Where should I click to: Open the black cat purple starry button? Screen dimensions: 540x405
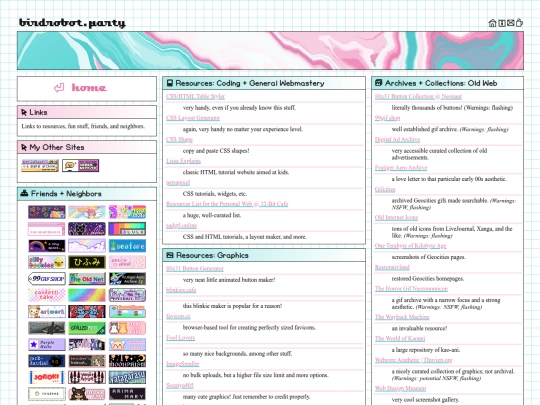(x=87, y=229)
